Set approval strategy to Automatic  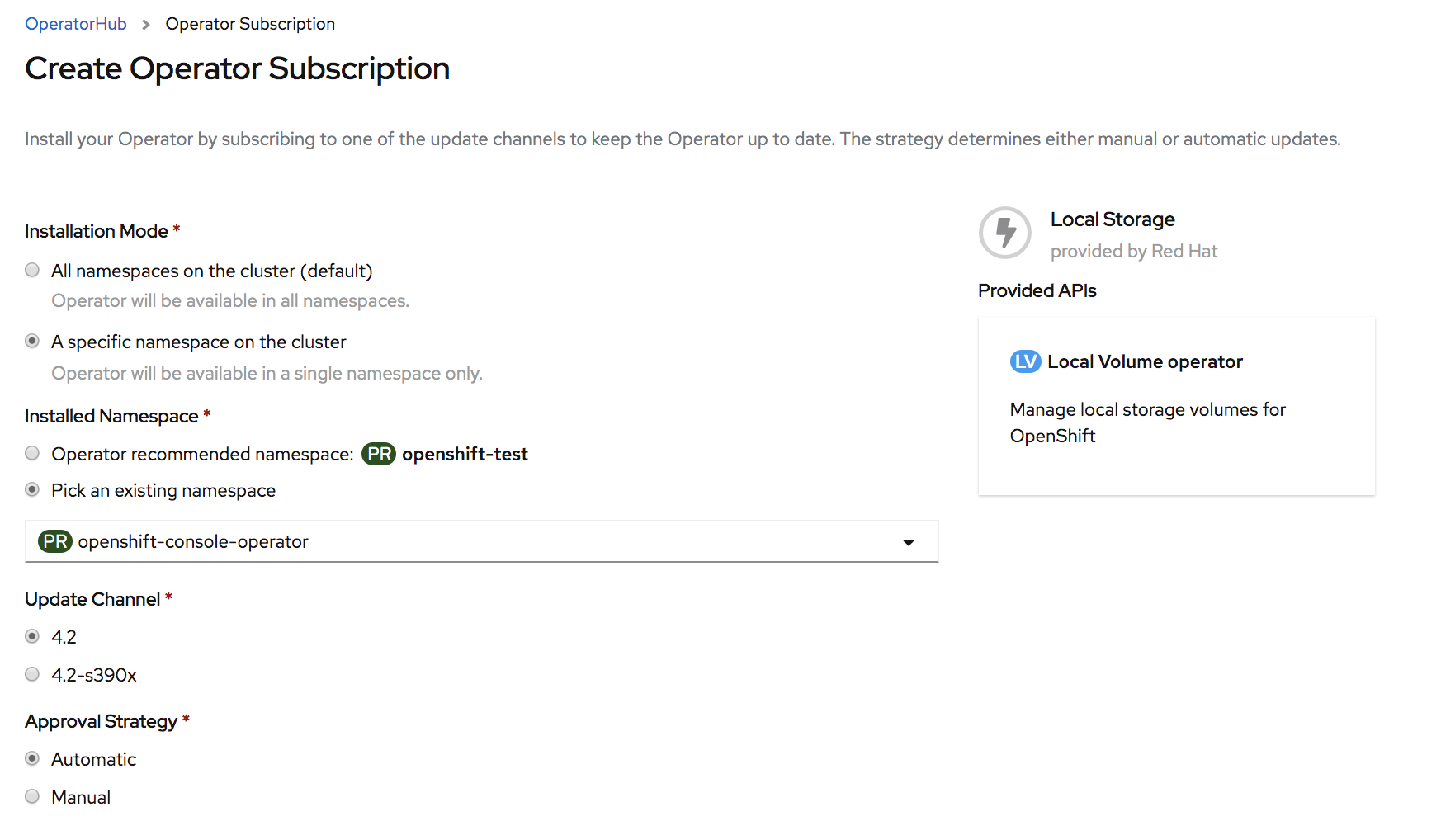pyautogui.click(x=32, y=758)
